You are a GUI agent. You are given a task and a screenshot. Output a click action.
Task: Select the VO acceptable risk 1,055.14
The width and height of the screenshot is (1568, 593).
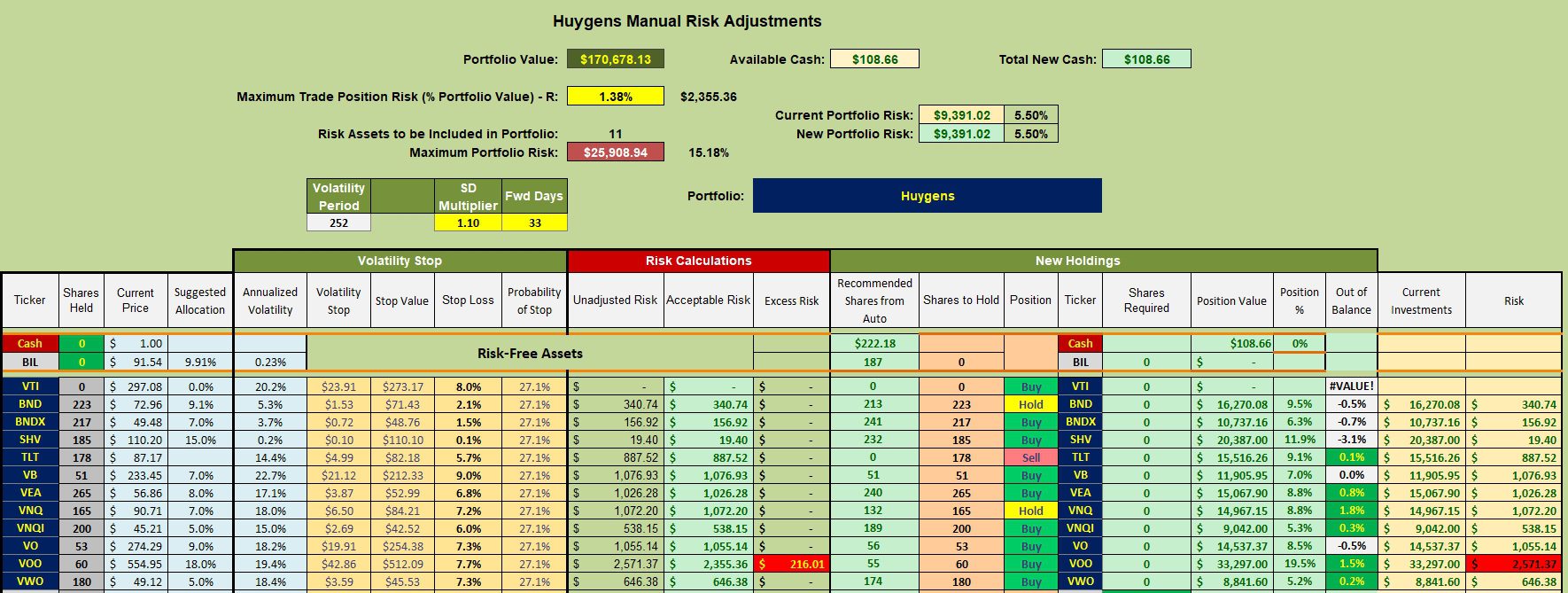click(x=709, y=546)
